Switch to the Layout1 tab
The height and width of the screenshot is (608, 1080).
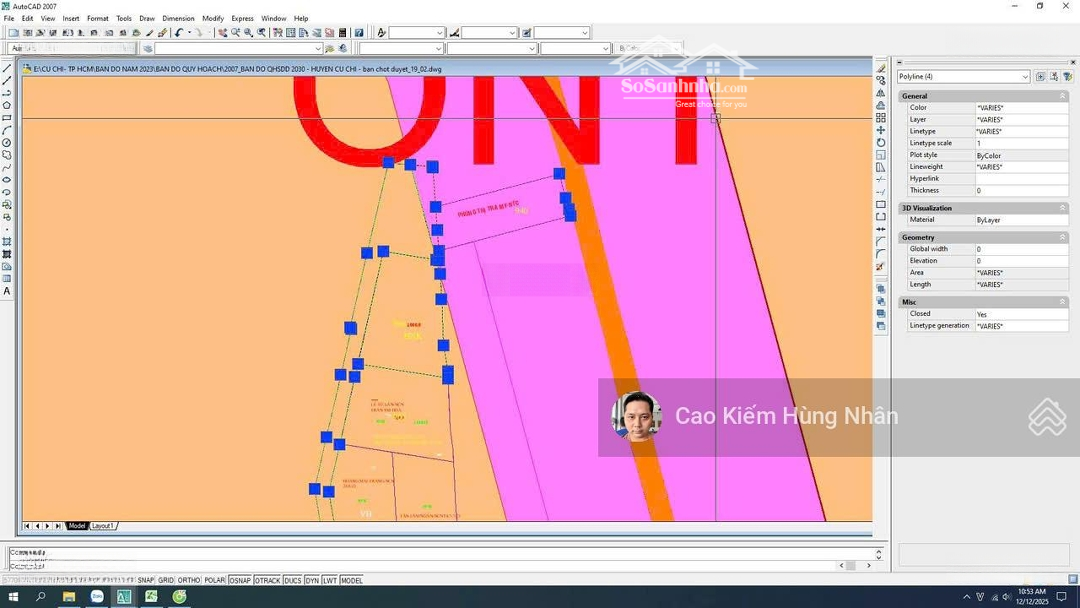103,526
